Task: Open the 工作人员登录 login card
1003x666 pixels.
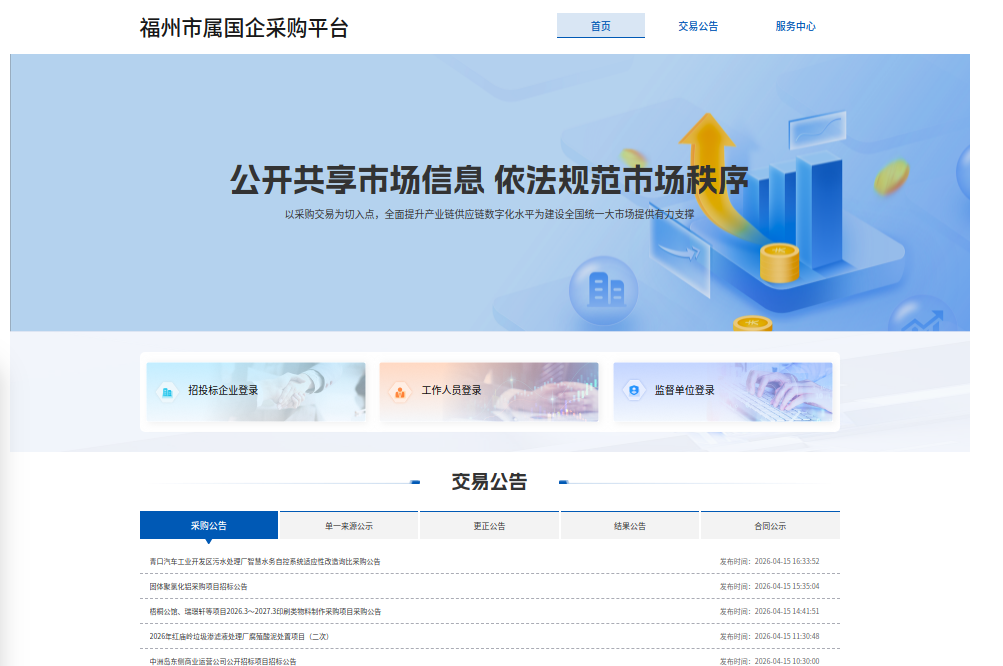Action: [x=489, y=391]
